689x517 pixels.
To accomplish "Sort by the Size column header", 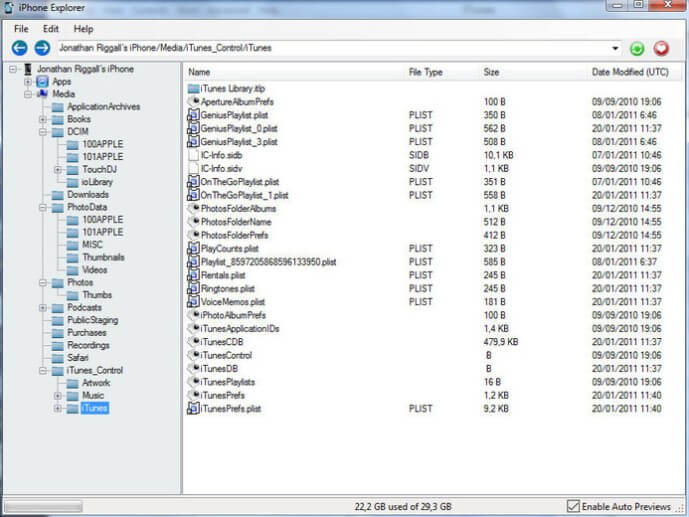I will [491, 72].
